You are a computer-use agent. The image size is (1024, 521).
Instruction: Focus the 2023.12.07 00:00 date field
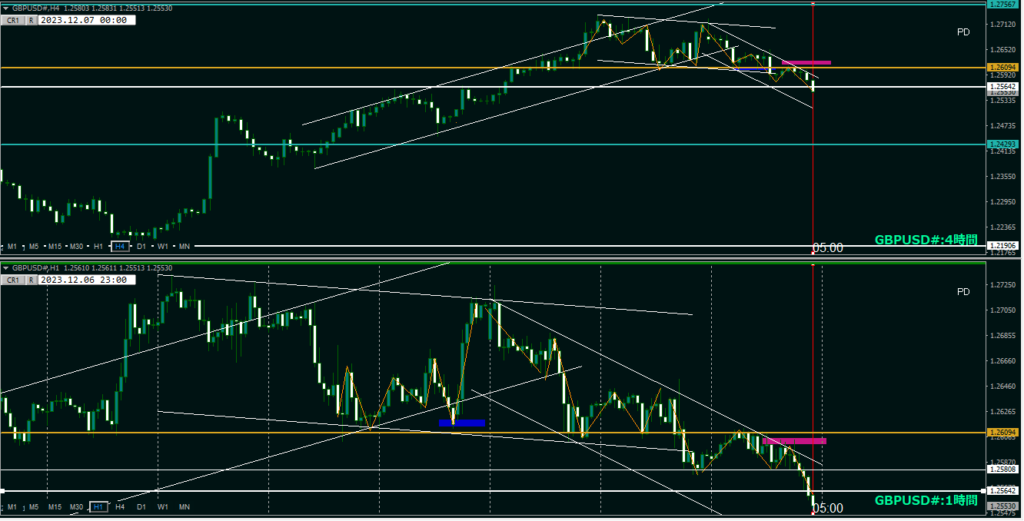86,20
